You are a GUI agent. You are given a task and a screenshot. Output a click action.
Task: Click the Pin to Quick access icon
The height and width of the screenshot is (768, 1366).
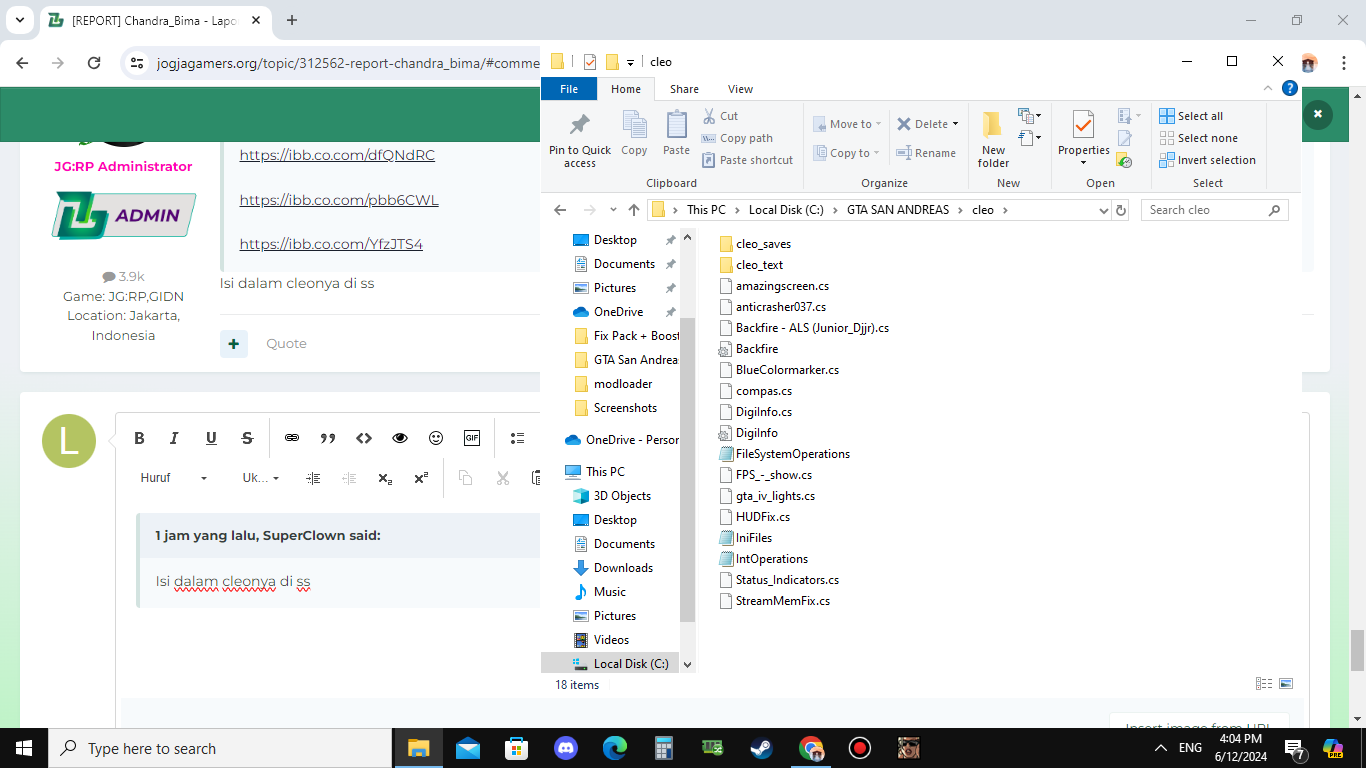click(x=579, y=127)
